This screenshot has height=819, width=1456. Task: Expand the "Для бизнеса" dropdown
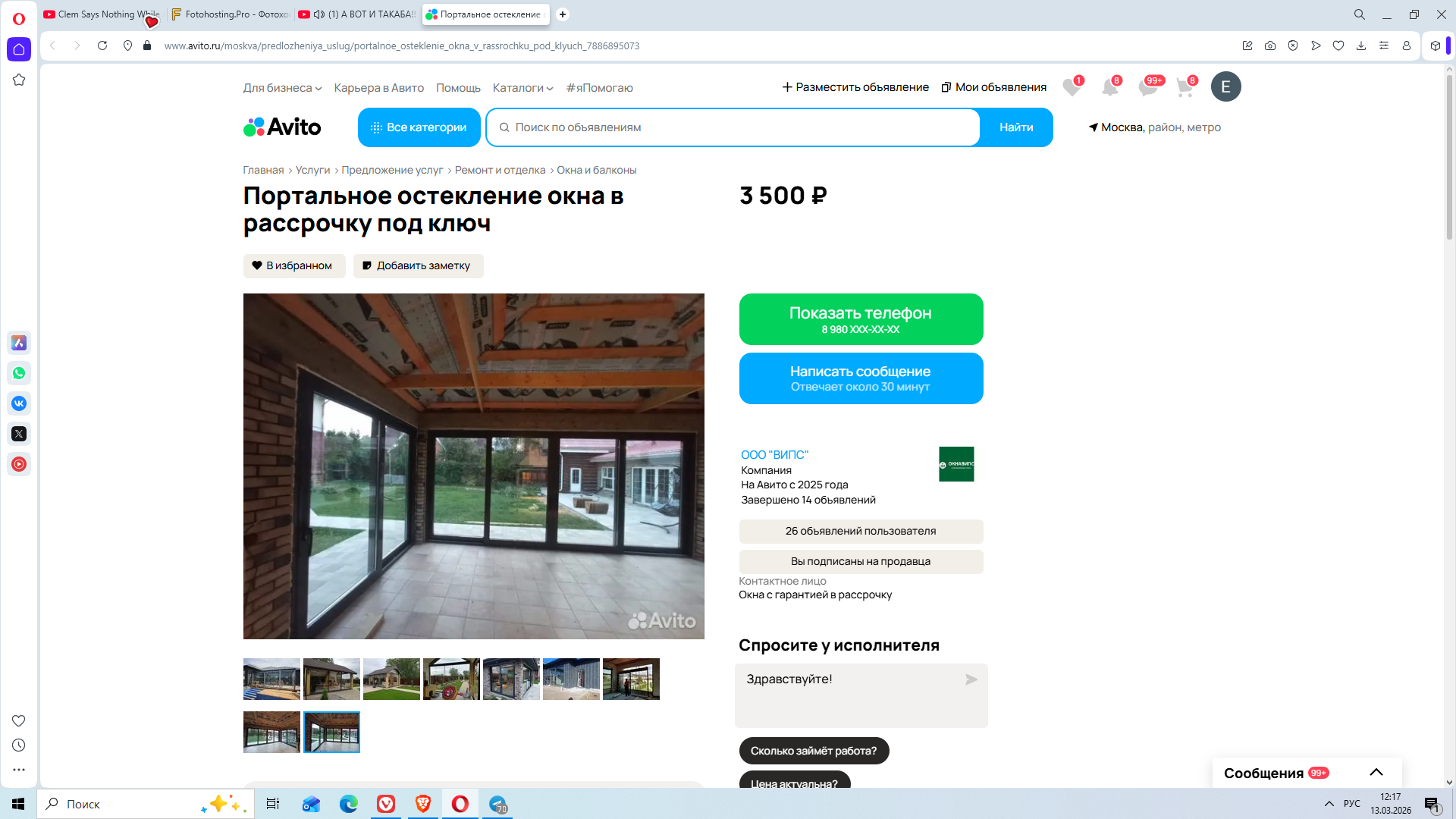(282, 88)
